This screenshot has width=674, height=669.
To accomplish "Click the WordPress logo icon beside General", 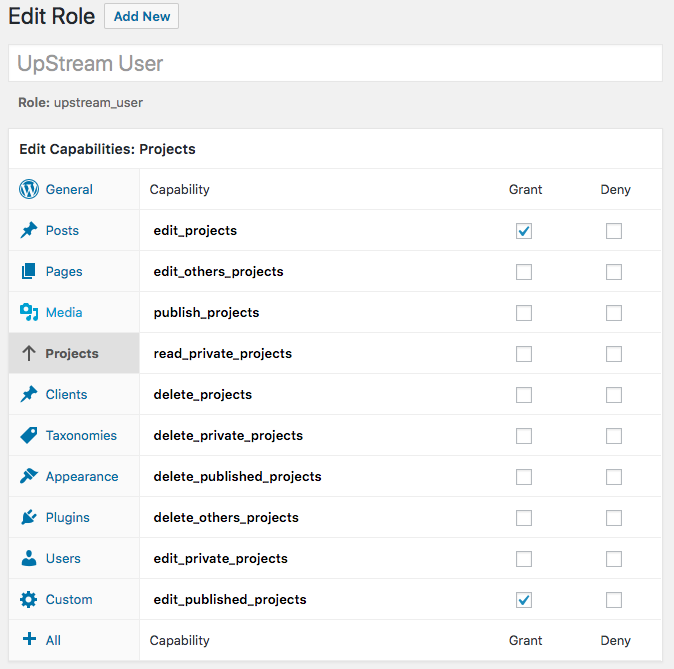I will [x=29, y=189].
